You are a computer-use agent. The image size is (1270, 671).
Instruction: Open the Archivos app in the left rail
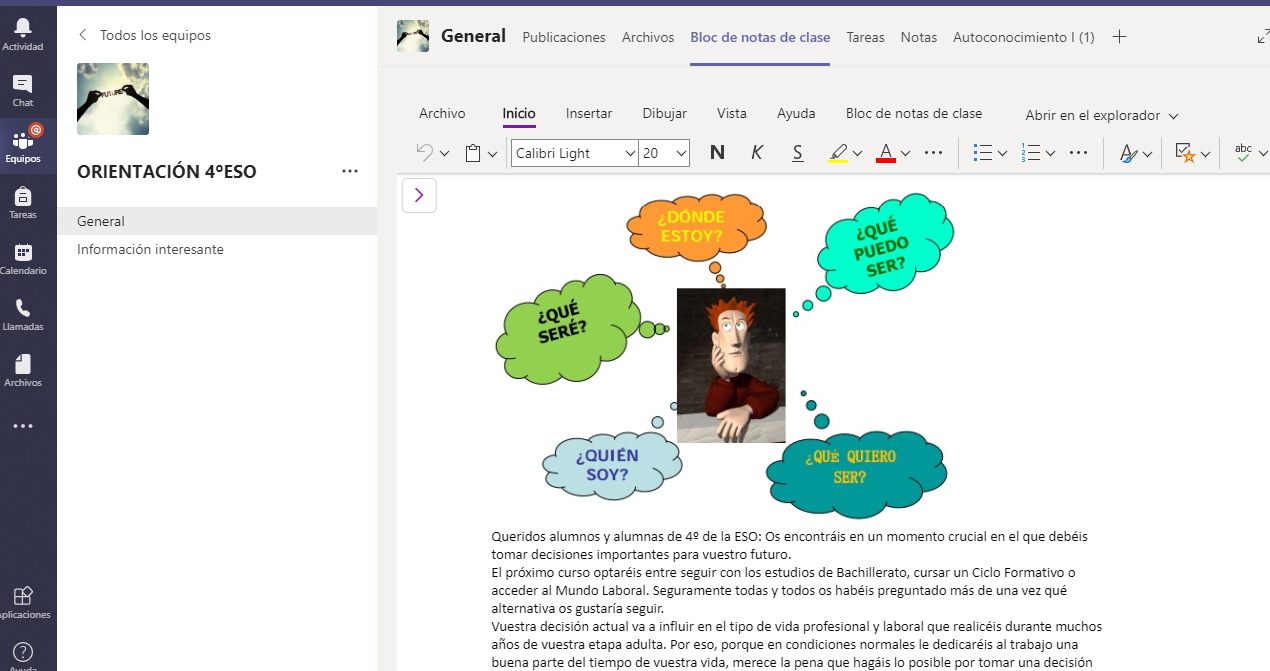23,370
